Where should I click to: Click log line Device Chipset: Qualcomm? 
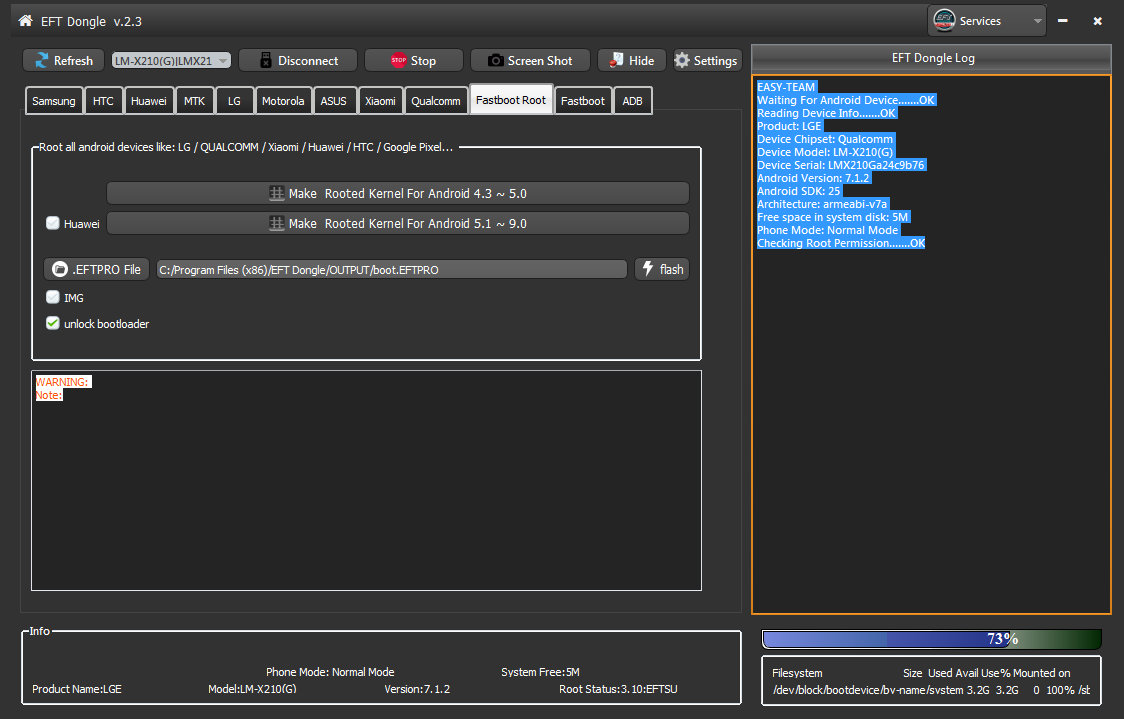coord(825,139)
